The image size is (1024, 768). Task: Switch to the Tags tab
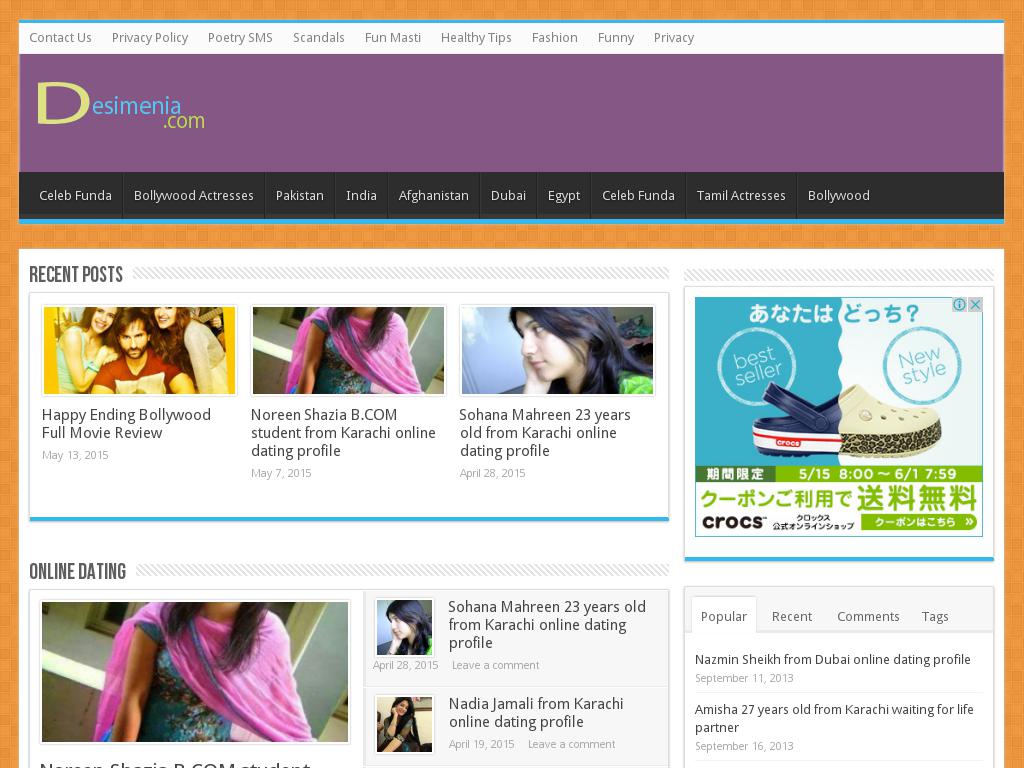935,616
